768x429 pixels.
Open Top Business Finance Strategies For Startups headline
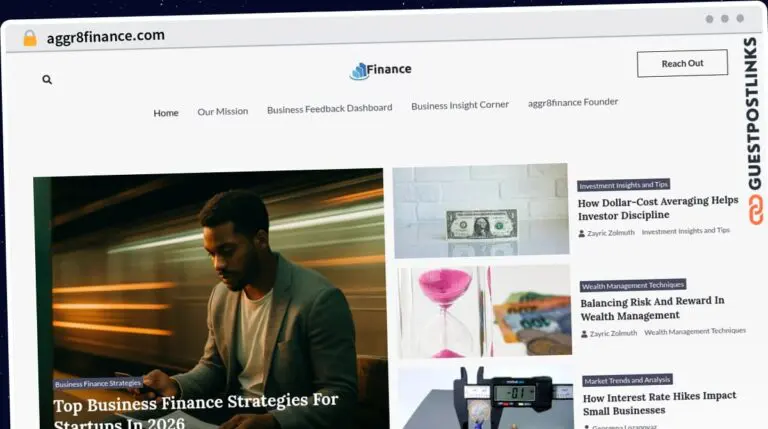click(196, 411)
